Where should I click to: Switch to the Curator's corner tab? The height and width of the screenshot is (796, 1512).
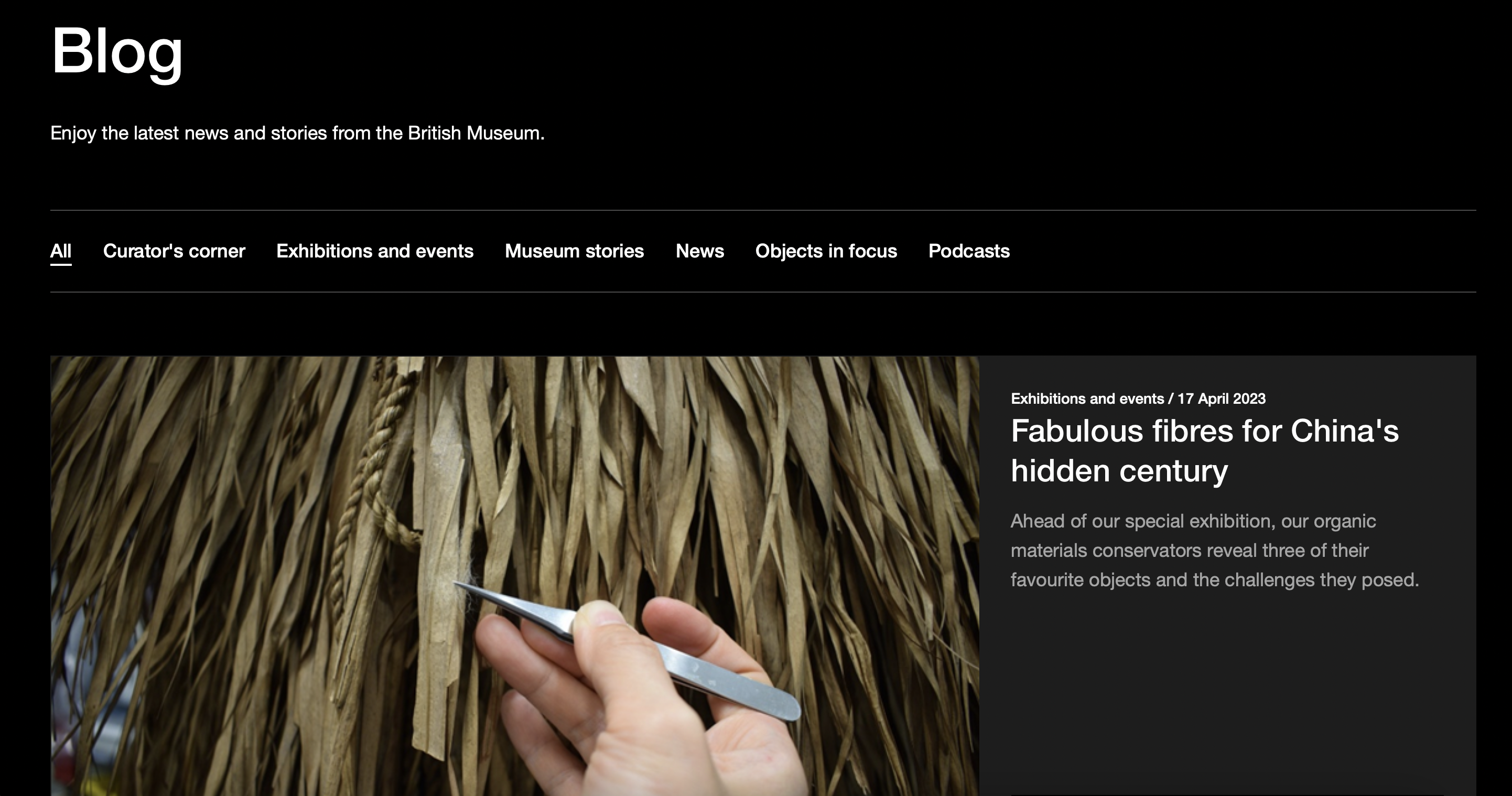174,251
